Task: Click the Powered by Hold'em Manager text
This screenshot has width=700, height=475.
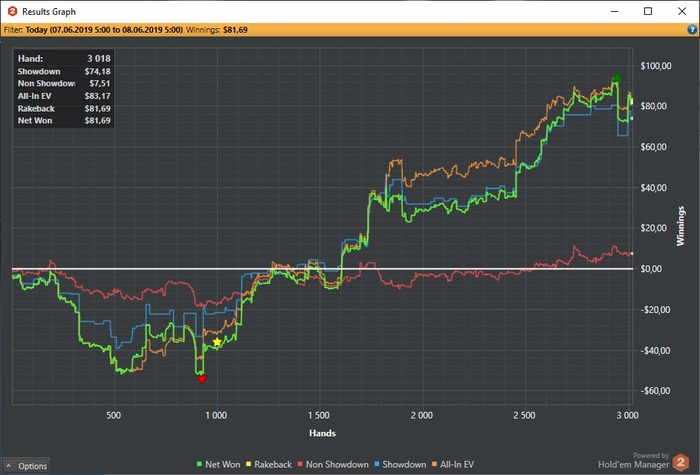Action: tap(633, 461)
